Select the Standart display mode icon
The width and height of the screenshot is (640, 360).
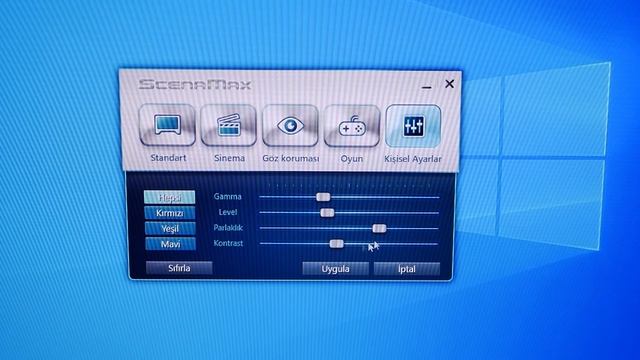(167, 125)
